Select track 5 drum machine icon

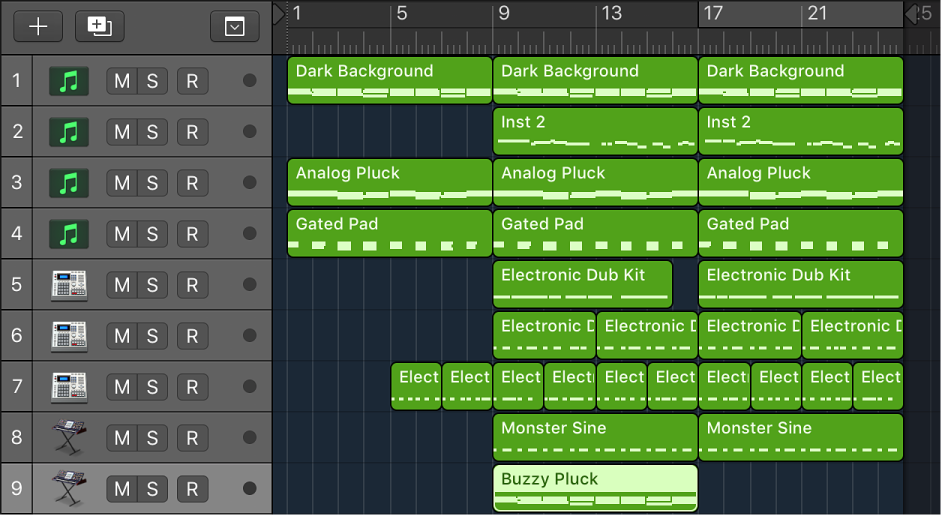coord(69,285)
